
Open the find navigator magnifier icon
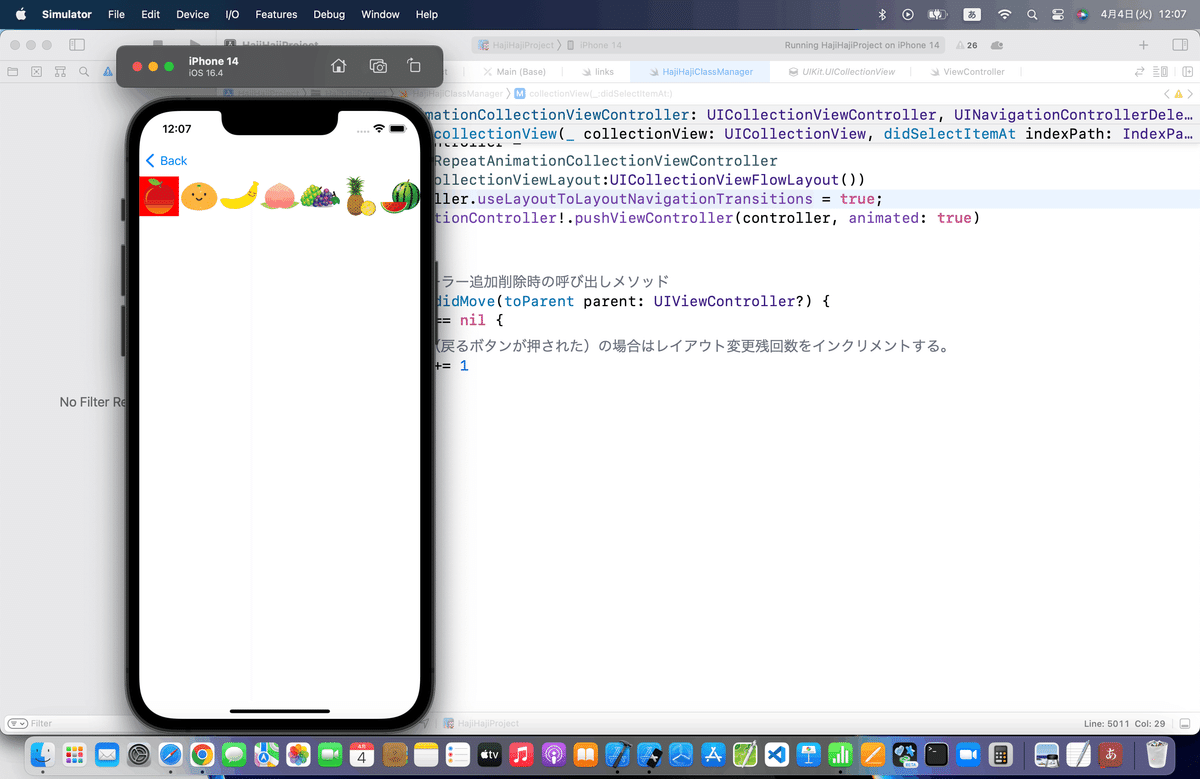pyautogui.click(x=84, y=72)
